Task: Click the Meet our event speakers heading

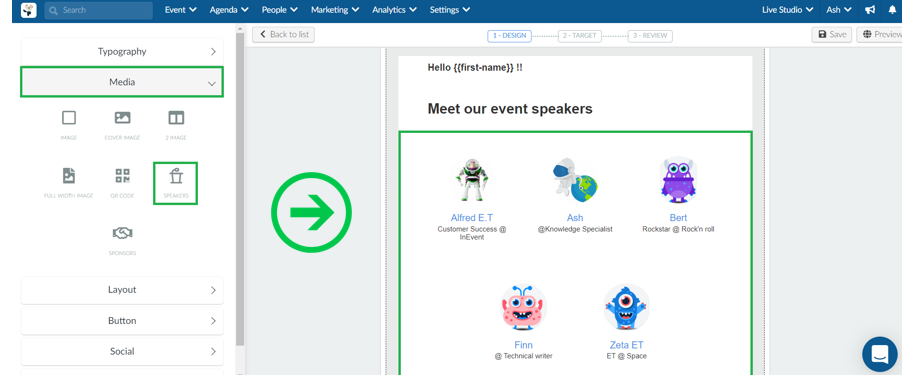Action: (510, 109)
